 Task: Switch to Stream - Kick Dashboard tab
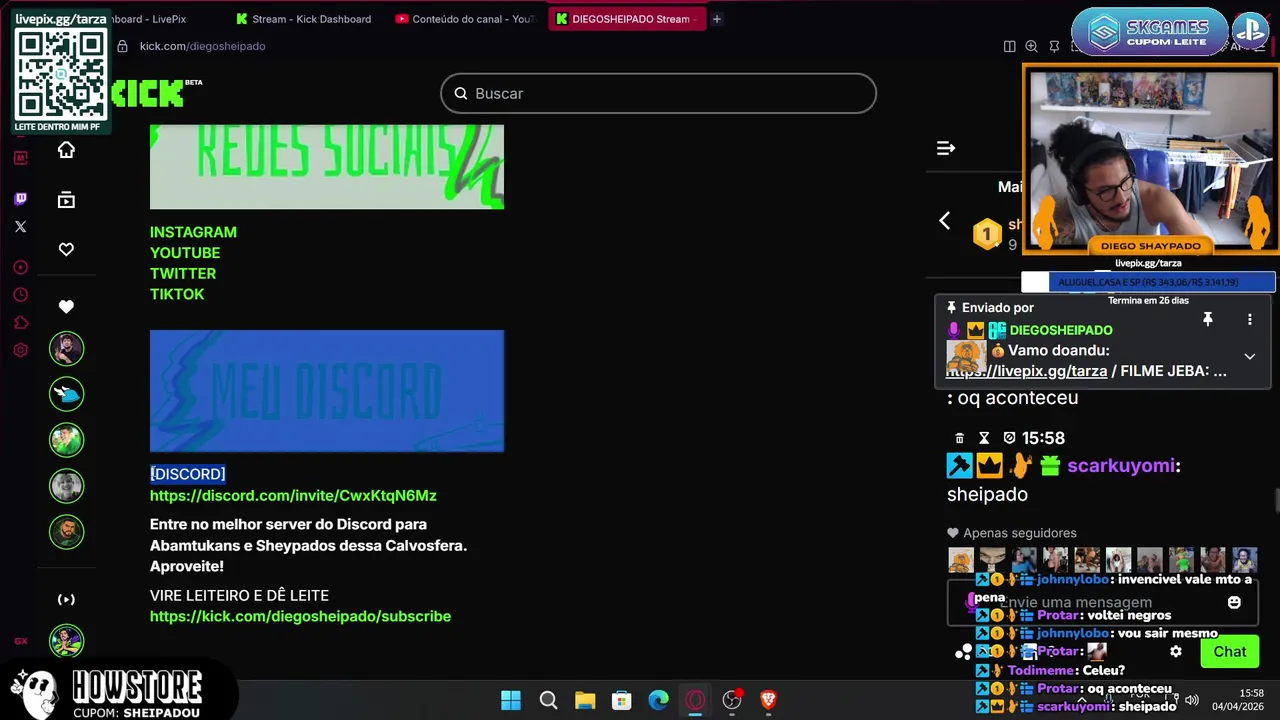click(x=304, y=19)
